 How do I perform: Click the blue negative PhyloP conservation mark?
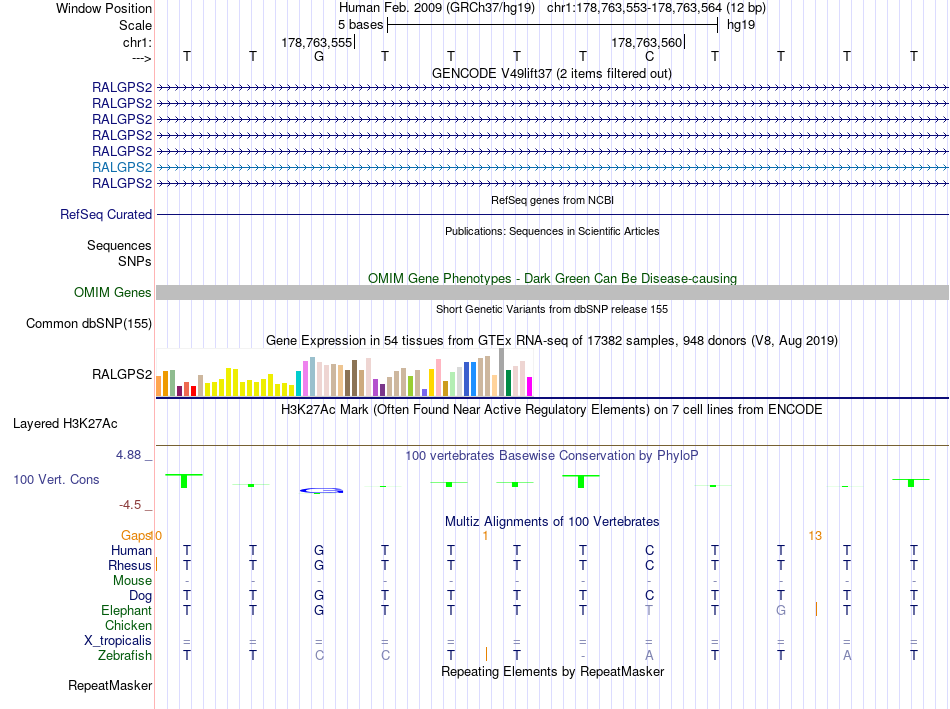pos(322,490)
